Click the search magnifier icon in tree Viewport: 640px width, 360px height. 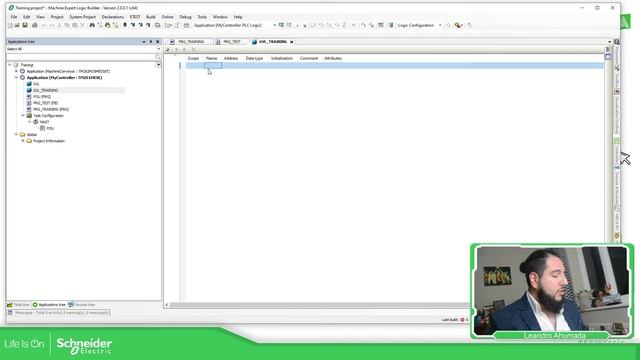tap(158, 56)
